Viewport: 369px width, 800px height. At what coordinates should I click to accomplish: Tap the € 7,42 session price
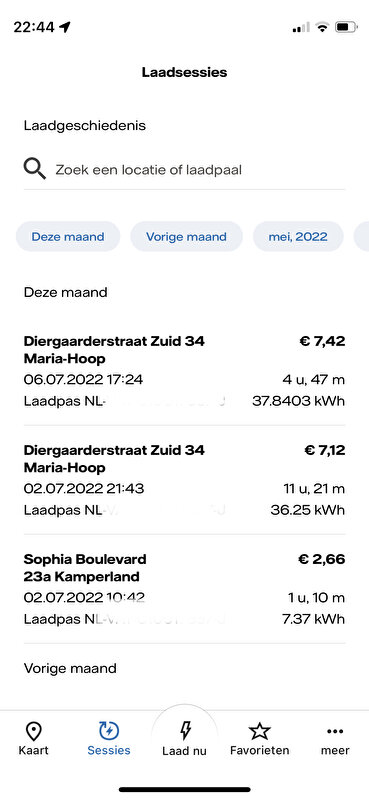[322, 341]
